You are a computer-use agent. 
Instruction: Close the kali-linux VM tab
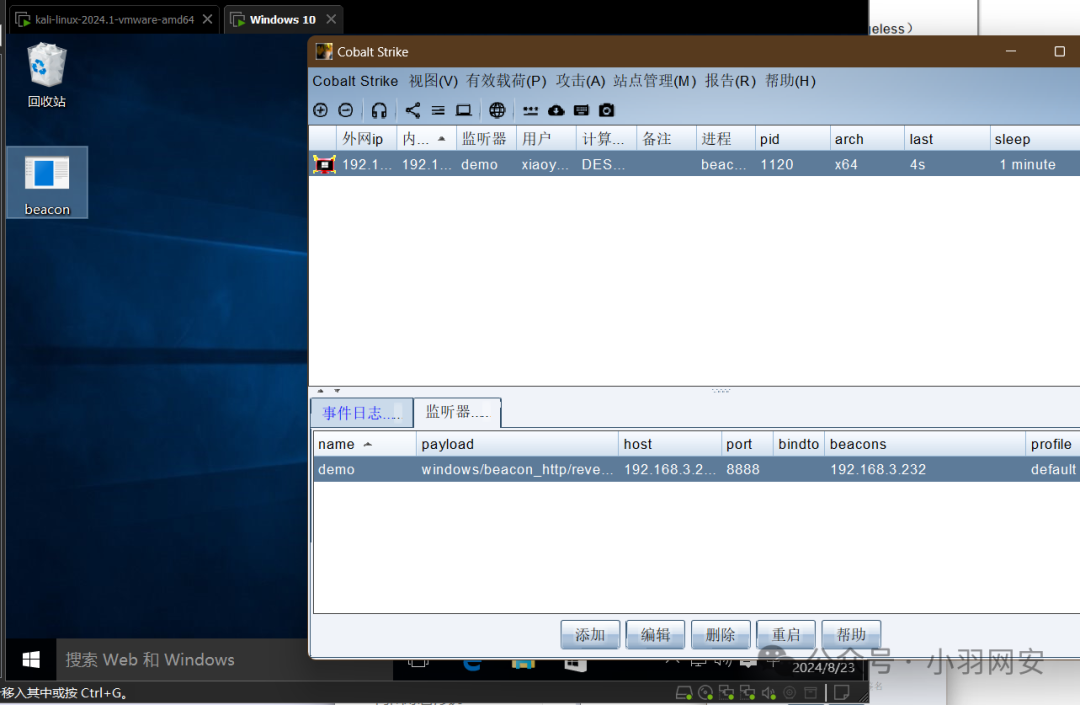(x=207, y=19)
